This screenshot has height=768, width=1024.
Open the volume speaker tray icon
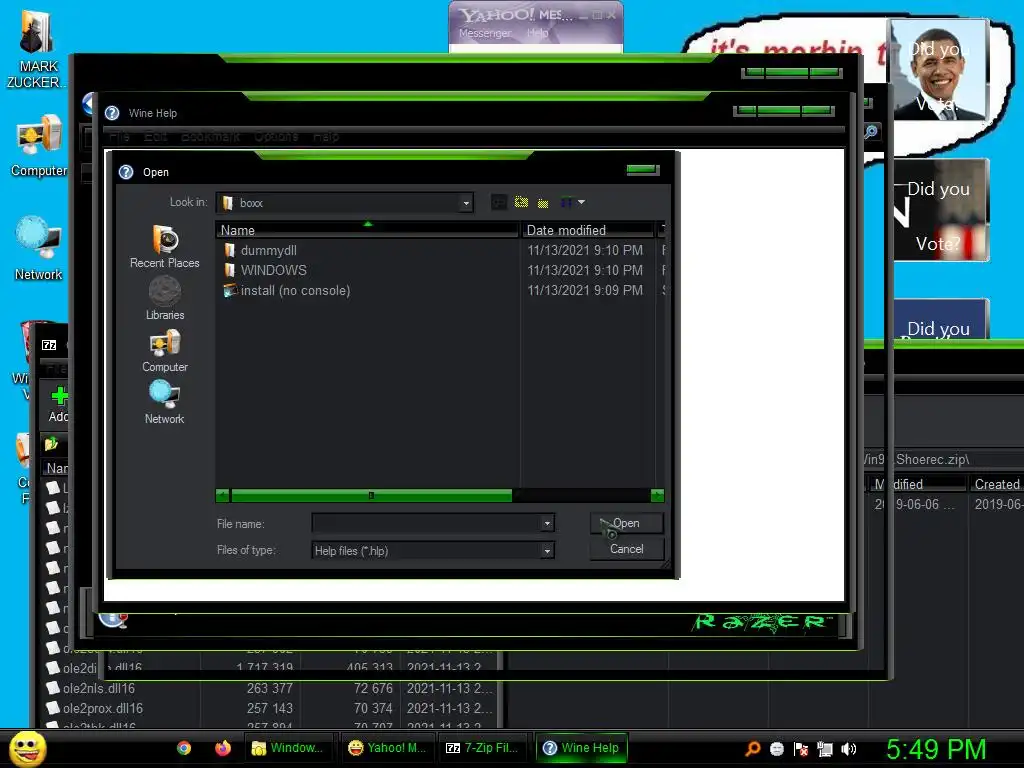[848, 749]
